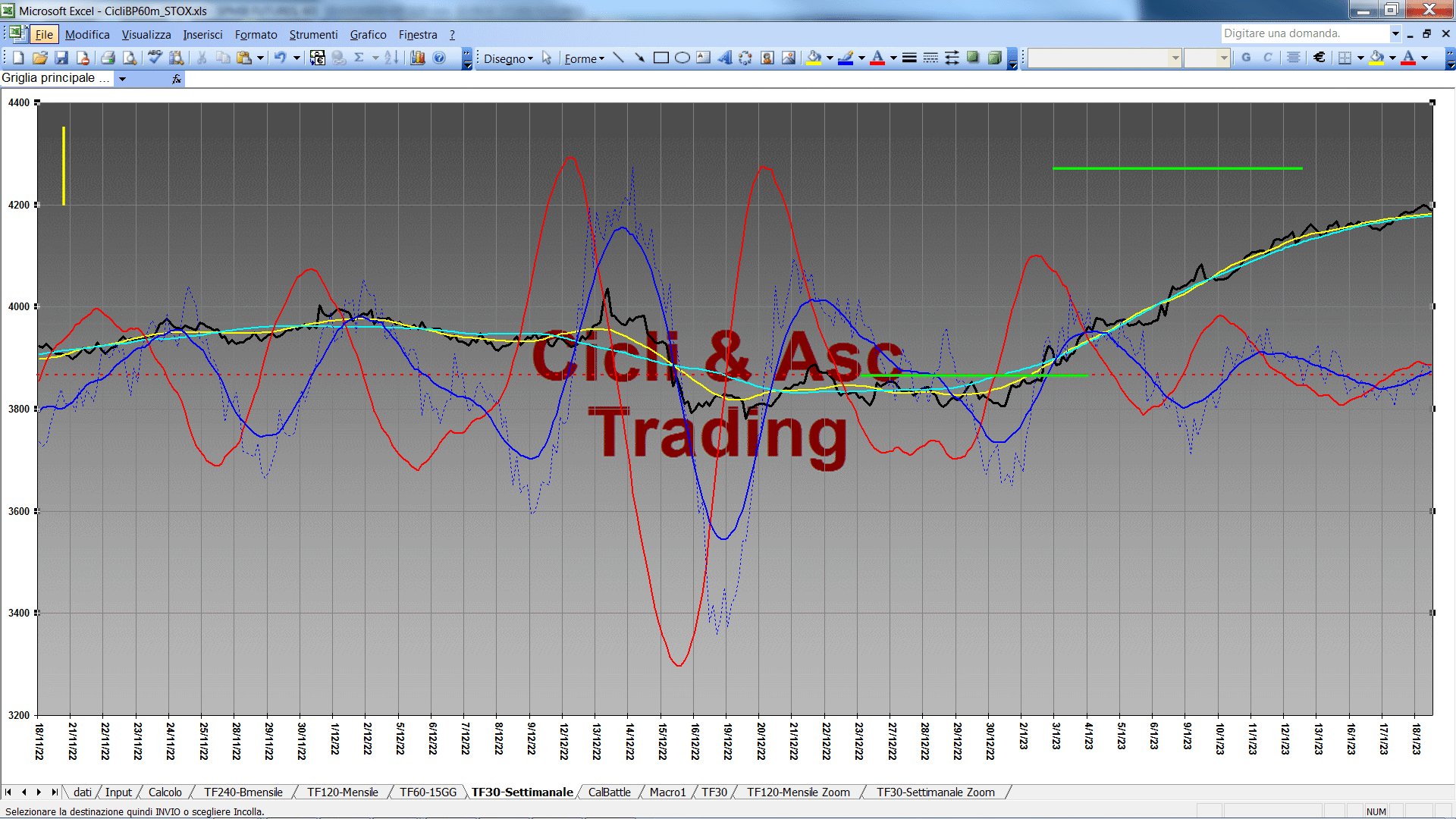Click the Fill Color paint bucket swatch
The height and width of the screenshot is (819, 1456).
(x=814, y=58)
